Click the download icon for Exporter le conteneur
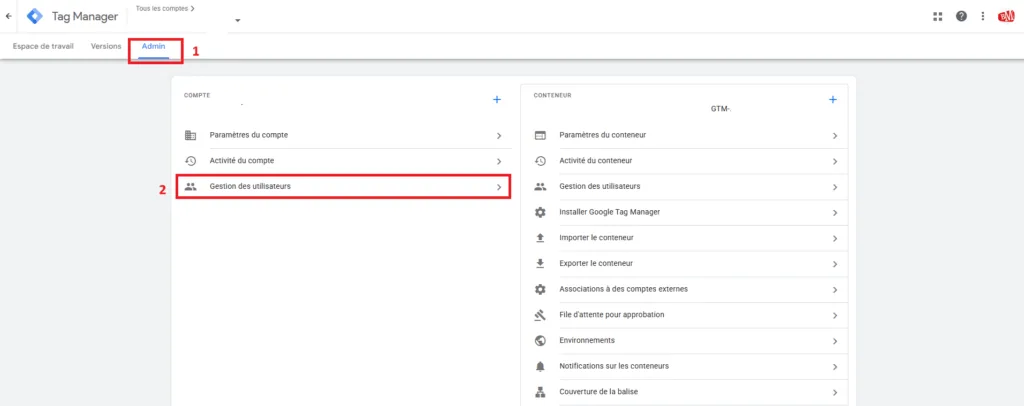The image size is (1024, 406). (x=539, y=263)
